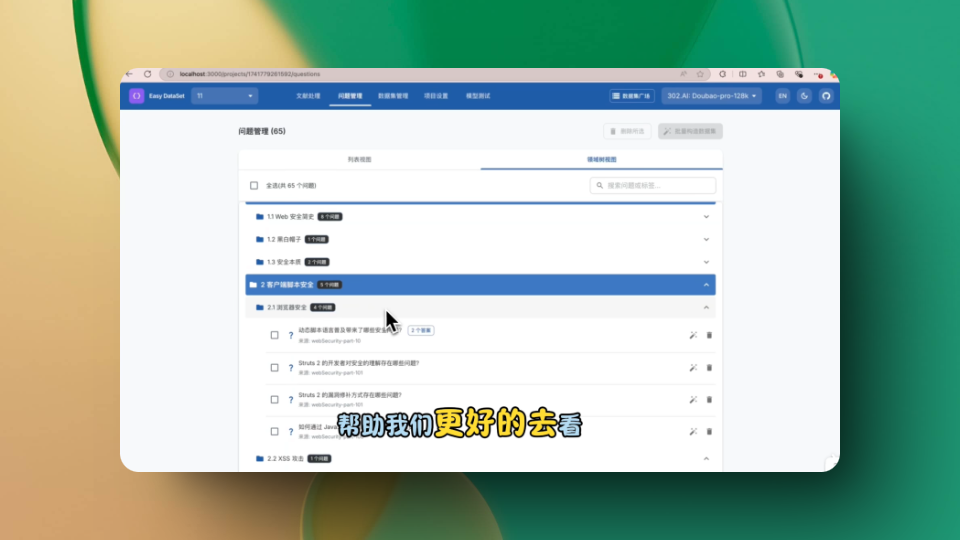The width and height of the screenshot is (960, 540).
Task: Tick checkbox for 动态脚本语言 question
Action: pos(275,336)
